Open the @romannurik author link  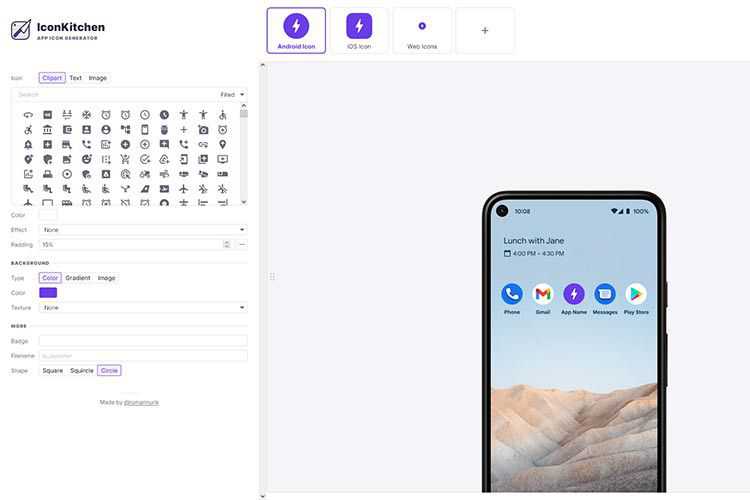pyautogui.click(x=140, y=402)
